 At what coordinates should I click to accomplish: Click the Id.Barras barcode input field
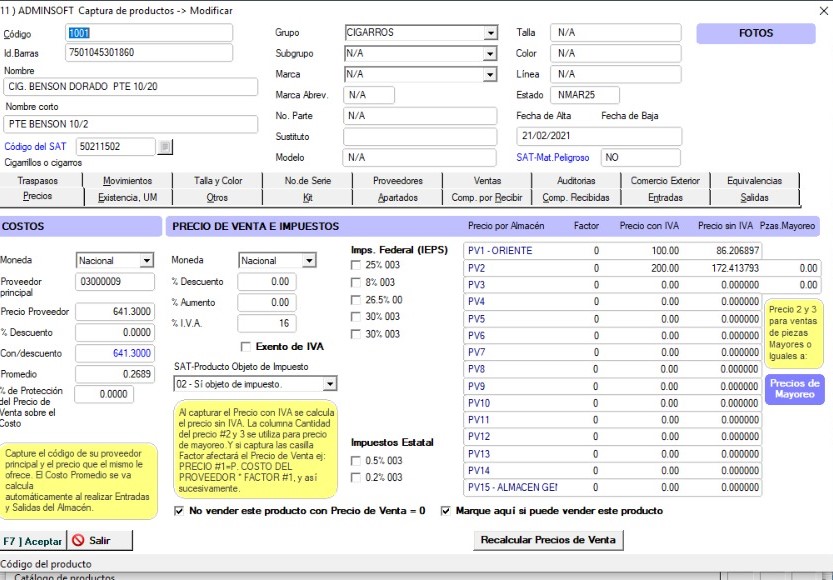(148, 52)
